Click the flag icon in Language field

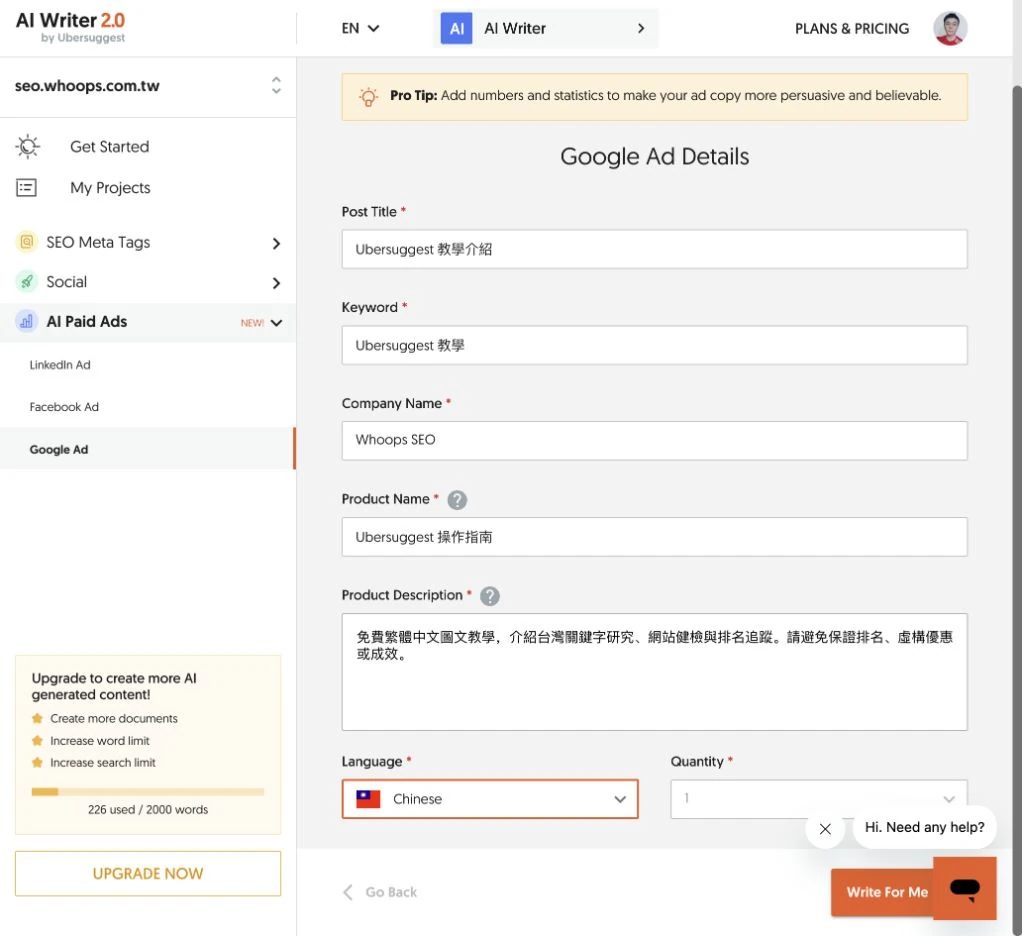tap(368, 798)
